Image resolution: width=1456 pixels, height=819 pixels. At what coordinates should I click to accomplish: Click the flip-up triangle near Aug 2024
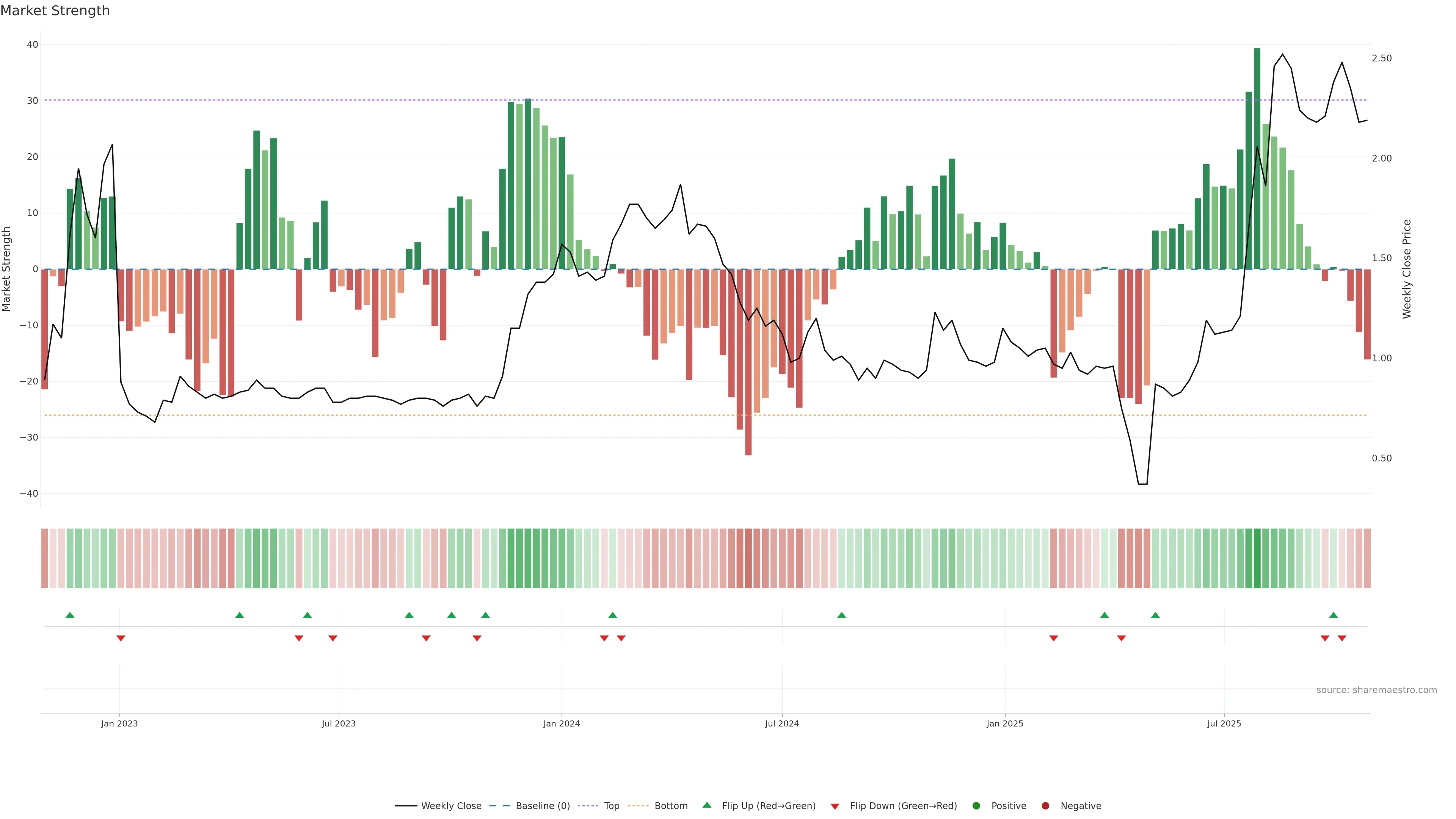coord(842,615)
